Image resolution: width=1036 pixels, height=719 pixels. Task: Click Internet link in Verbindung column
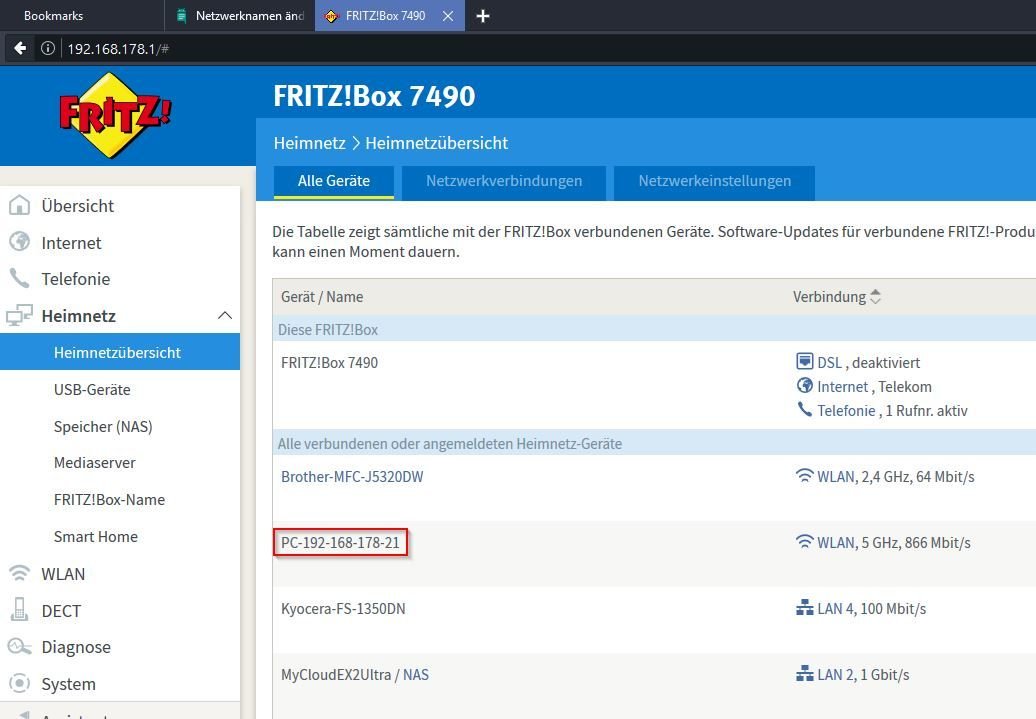[x=842, y=387]
